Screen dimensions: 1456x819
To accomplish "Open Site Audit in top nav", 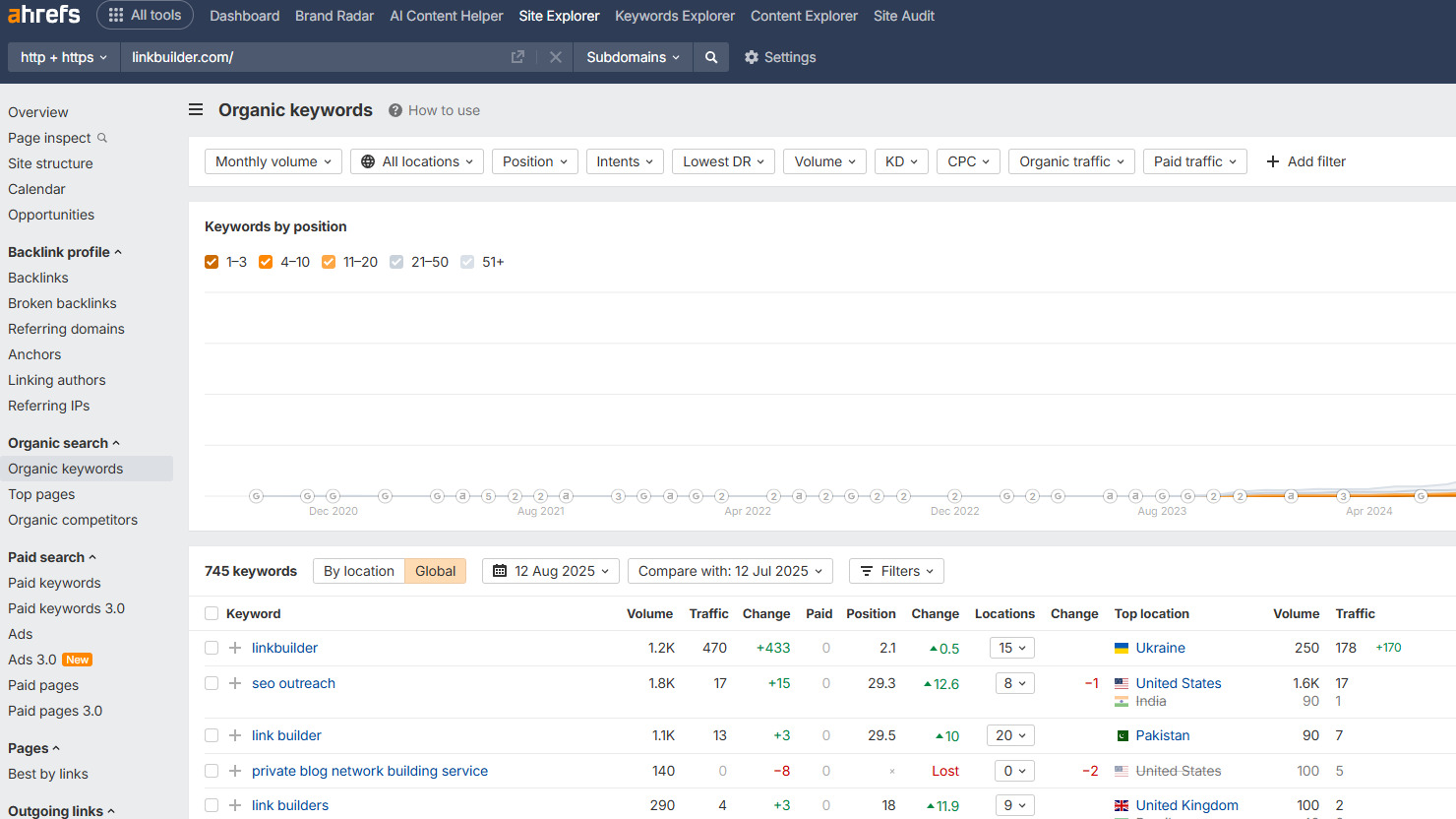I will (x=904, y=16).
